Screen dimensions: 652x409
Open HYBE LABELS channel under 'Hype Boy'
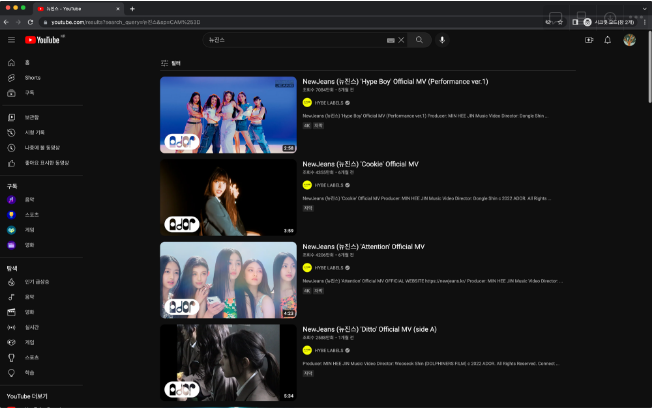(x=328, y=103)
